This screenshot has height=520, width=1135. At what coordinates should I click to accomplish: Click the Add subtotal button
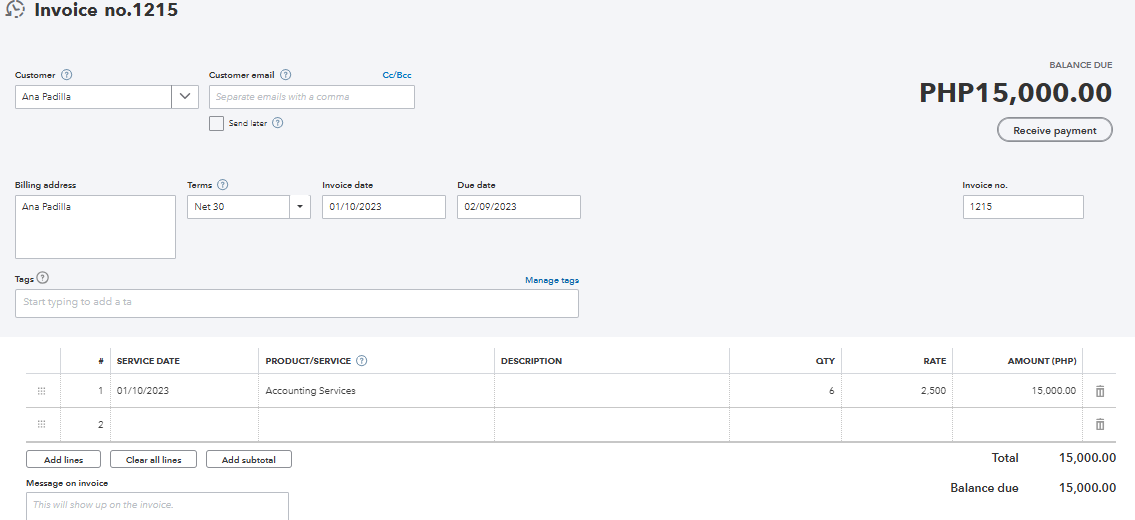(249, 460)
